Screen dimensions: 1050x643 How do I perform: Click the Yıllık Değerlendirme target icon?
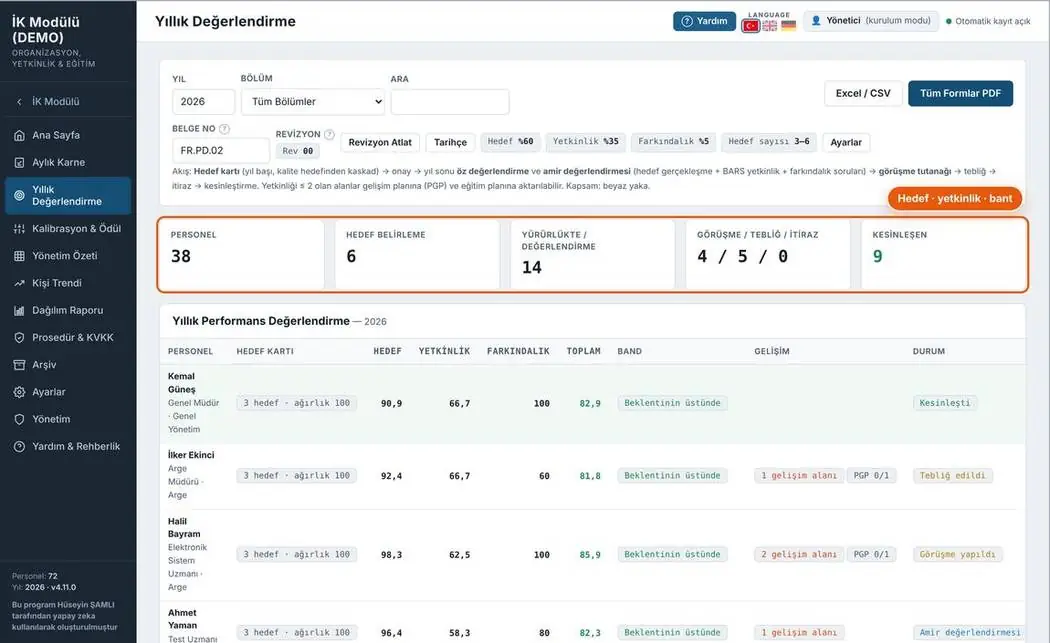click(19, 196)
